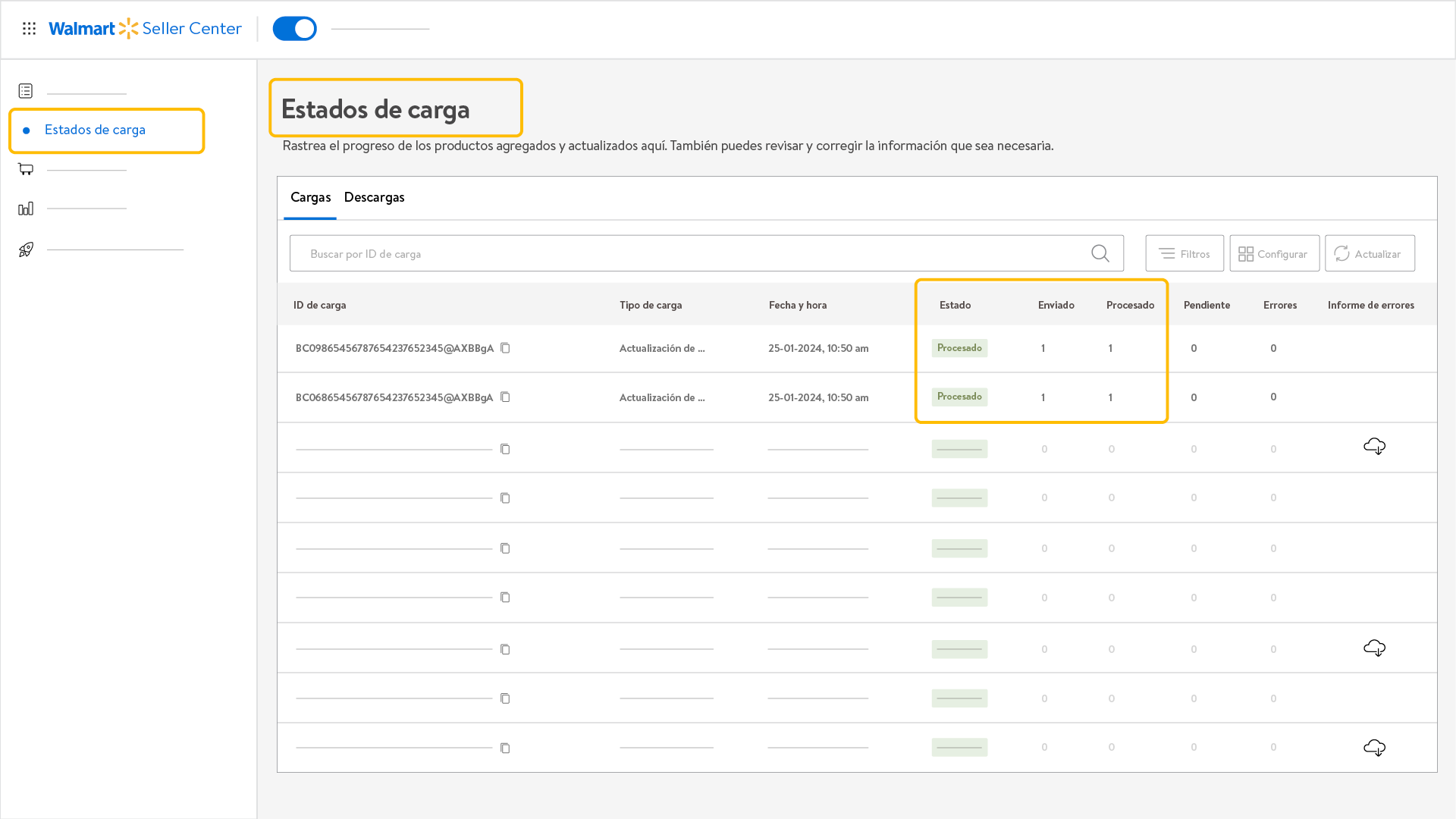This screenshot has width=1456, height=819.
Task: Click the load ID BC0986545678765423765 2345@AXBBgA
Action: [394, 348]
